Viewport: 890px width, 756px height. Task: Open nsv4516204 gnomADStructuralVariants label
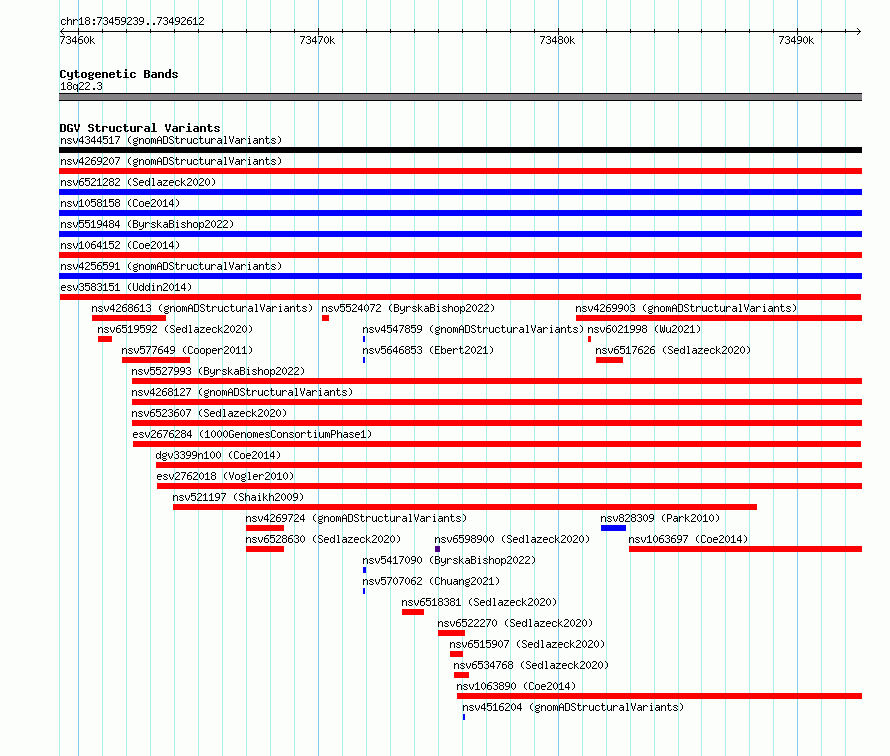coord(573,707)
